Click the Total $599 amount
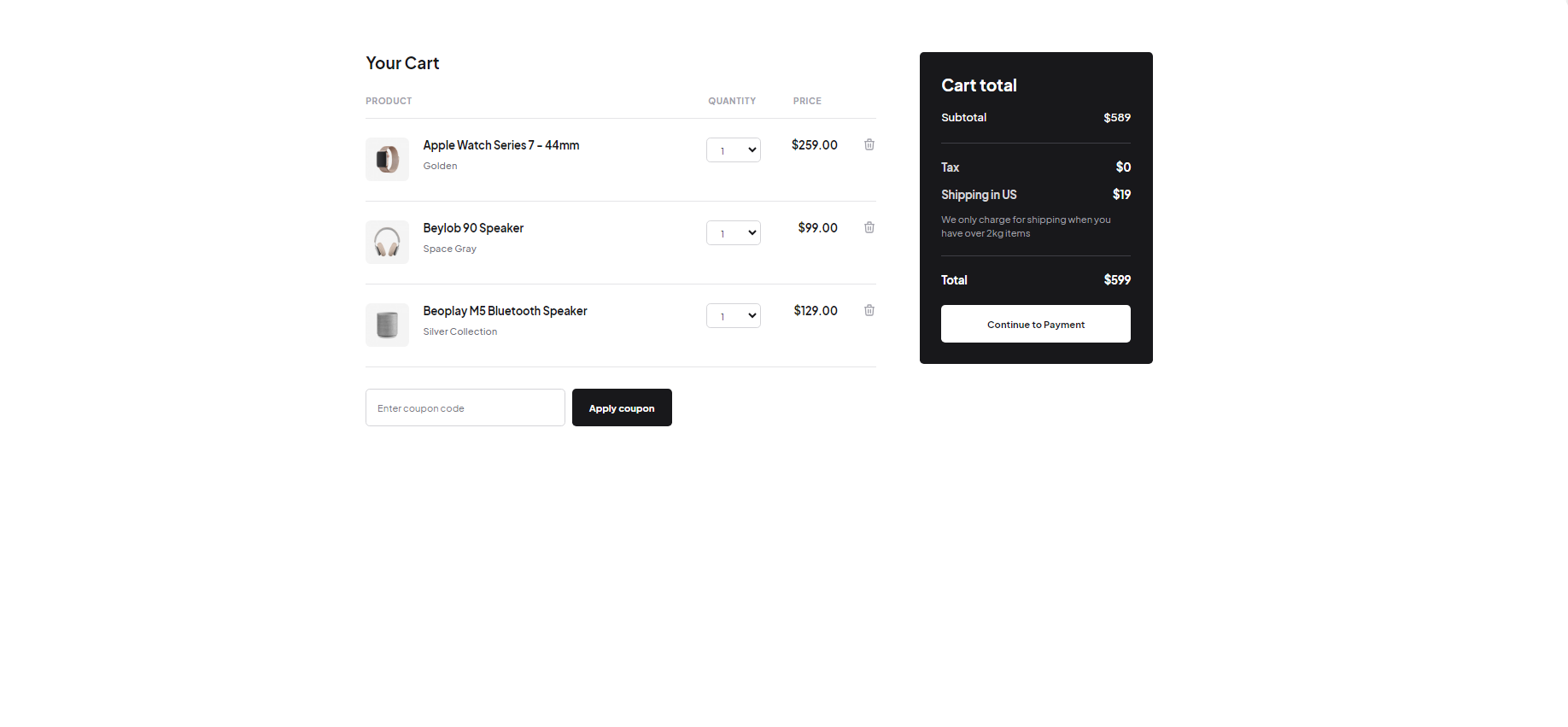 (x=1117, y=280)
